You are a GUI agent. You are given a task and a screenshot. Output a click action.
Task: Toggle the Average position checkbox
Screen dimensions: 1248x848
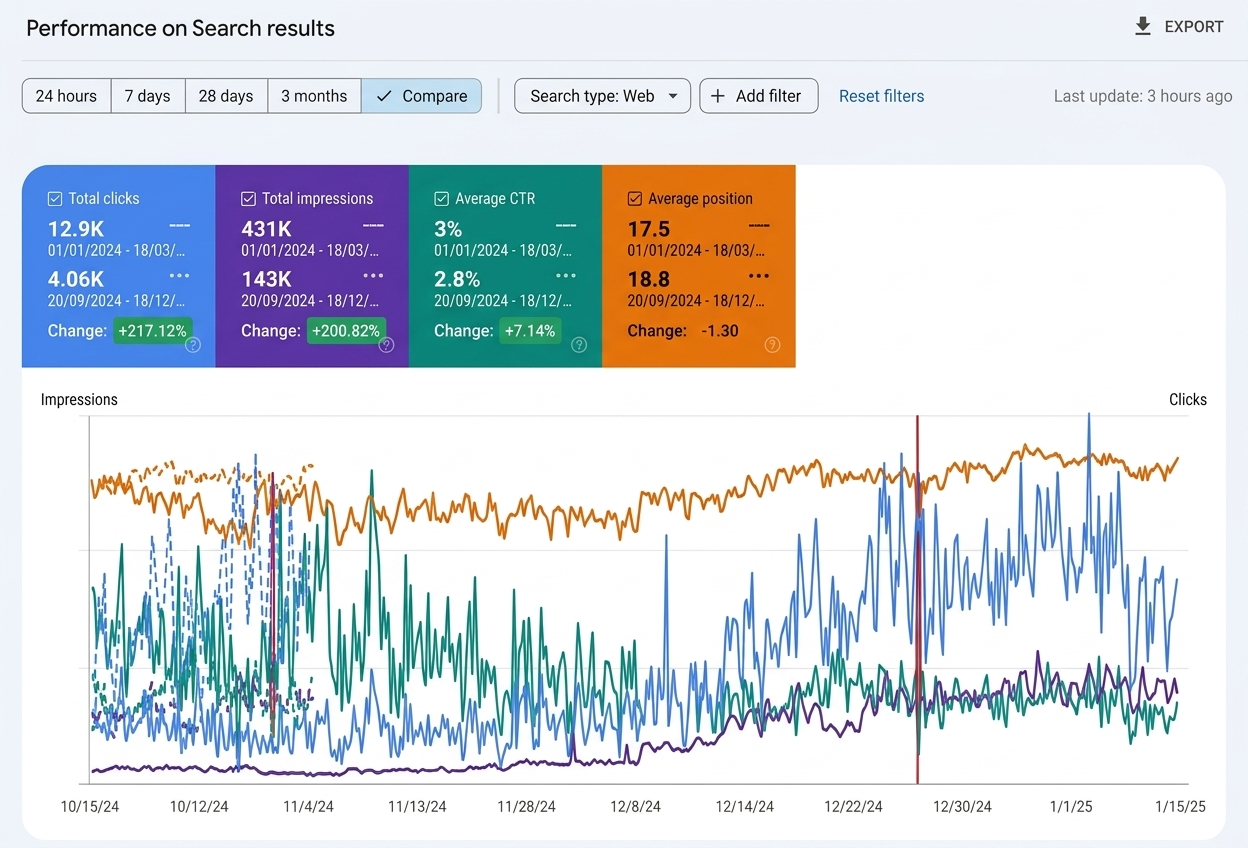[634, 199]
